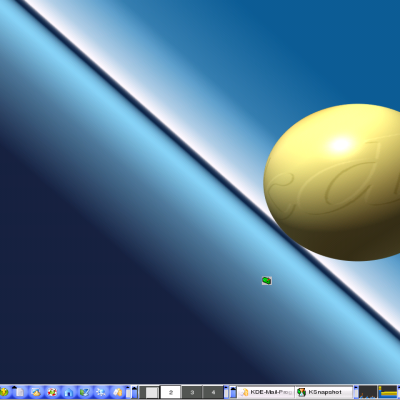This screenshot has width=400, height=400.
Task: Click the small green icon on desktop
Action: pyautogui.click(x=267, y=281)
